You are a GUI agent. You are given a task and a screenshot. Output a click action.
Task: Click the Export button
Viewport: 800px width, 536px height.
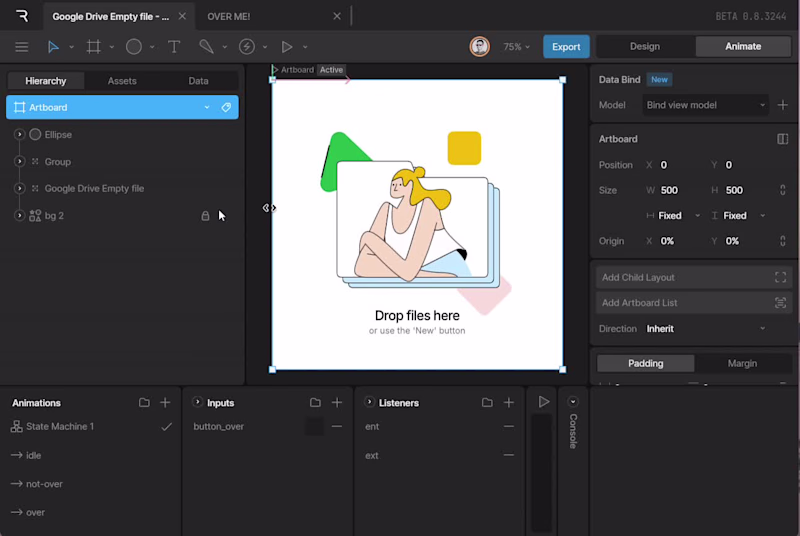point(566,46)
